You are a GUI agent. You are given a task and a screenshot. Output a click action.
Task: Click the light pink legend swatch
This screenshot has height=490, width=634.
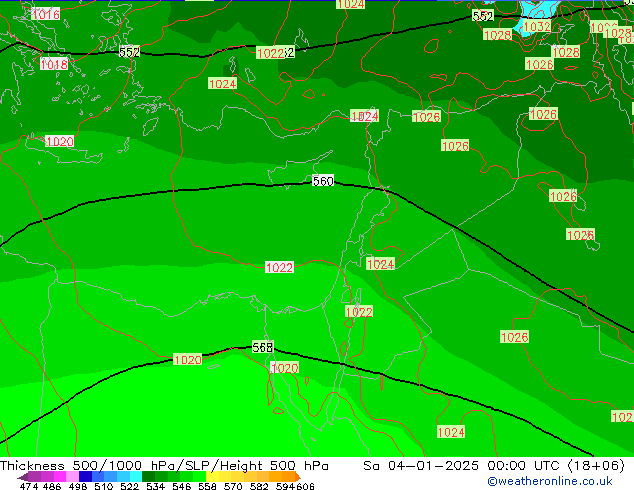72,476
